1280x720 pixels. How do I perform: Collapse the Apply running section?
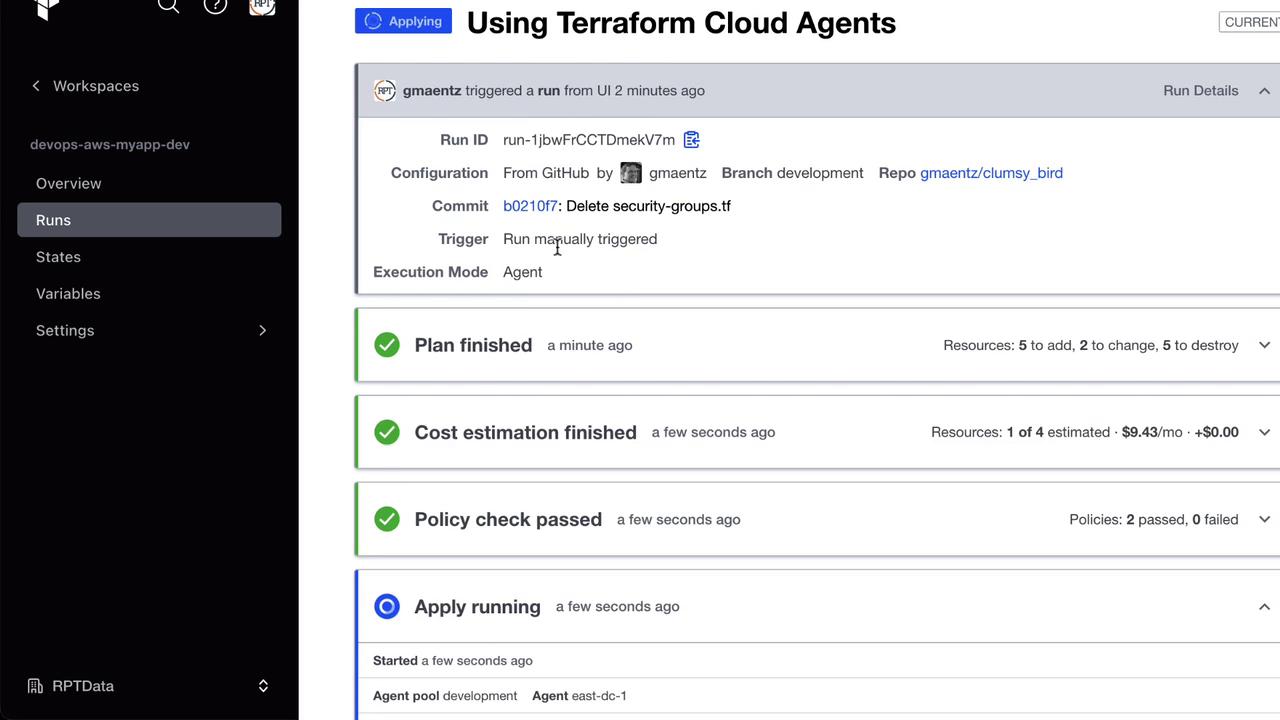(x=1264, y=607)
